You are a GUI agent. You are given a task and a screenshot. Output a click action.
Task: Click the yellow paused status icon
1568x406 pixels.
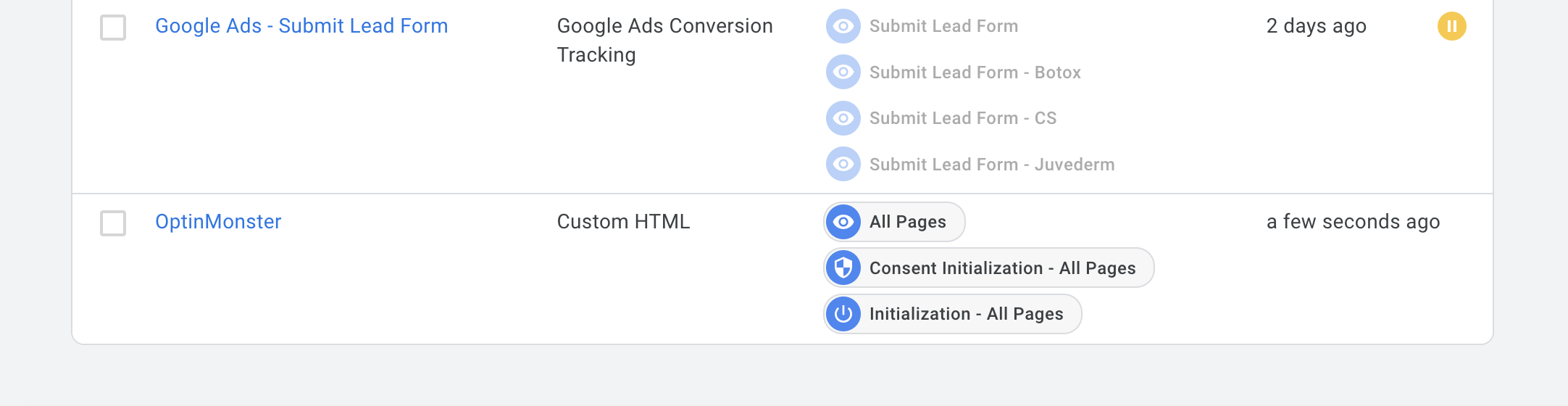1451,27
